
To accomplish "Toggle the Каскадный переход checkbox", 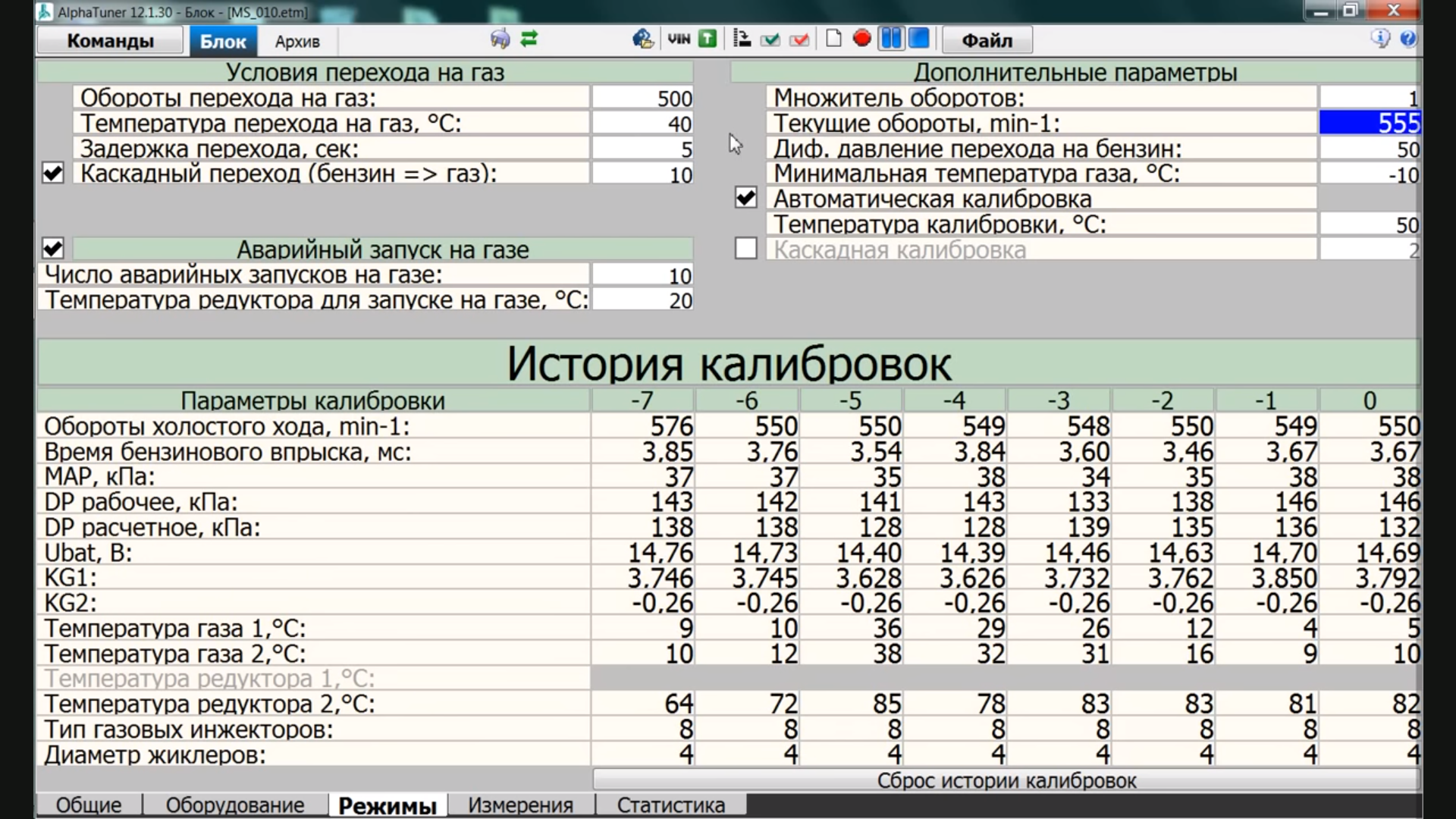I will pyautogui.click(x=52, y=174).
